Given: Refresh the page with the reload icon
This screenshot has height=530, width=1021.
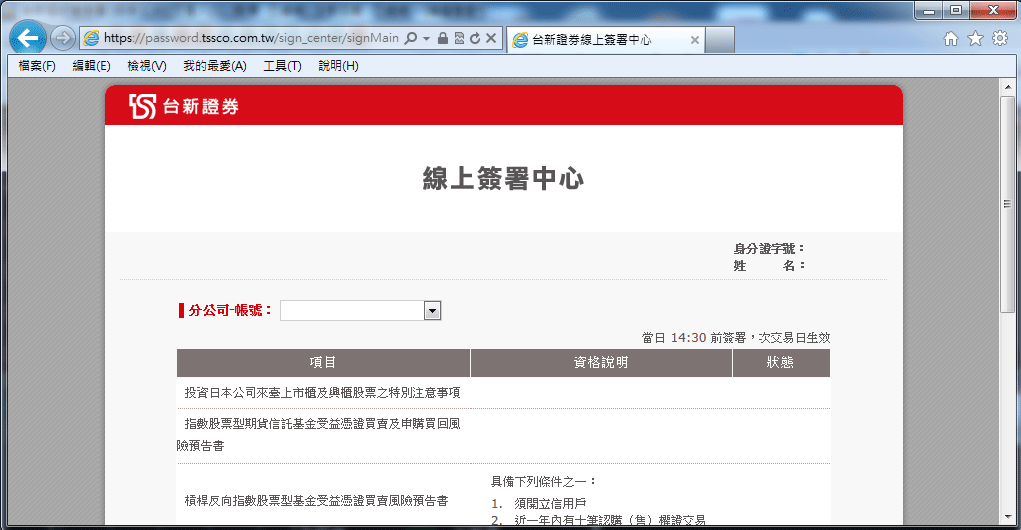Looking at the screenshot, I should coord(475,39).
